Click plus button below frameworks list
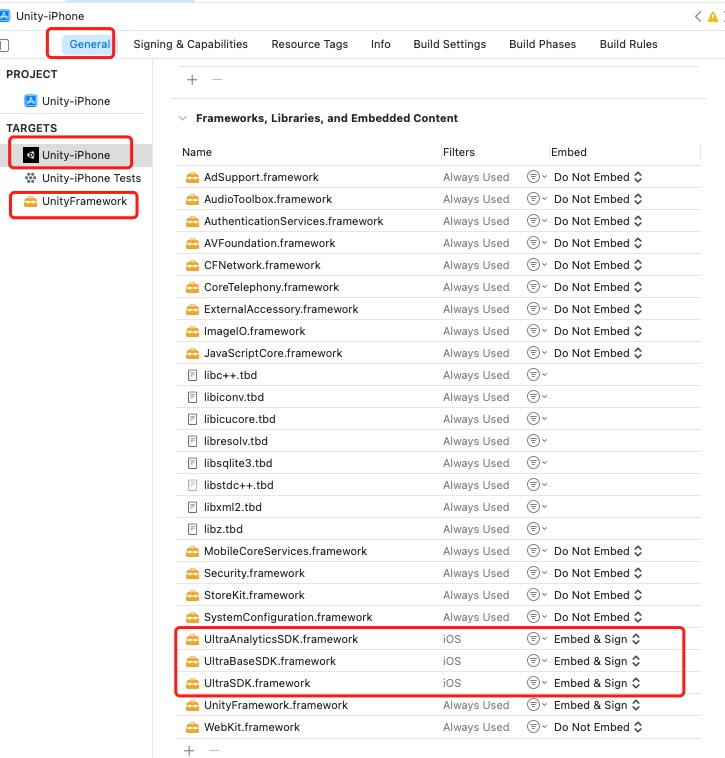725x758 pixels. click(x=189, y=750)
